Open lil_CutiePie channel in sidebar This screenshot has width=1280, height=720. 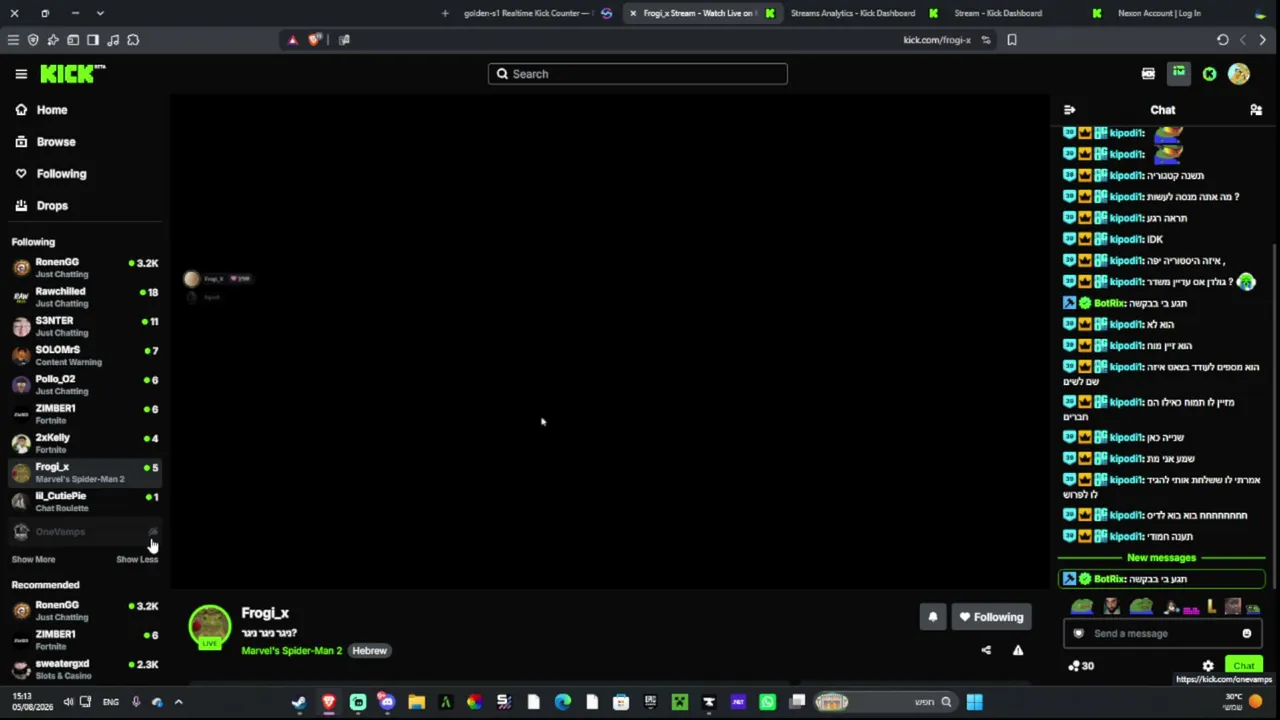point(85,502)
